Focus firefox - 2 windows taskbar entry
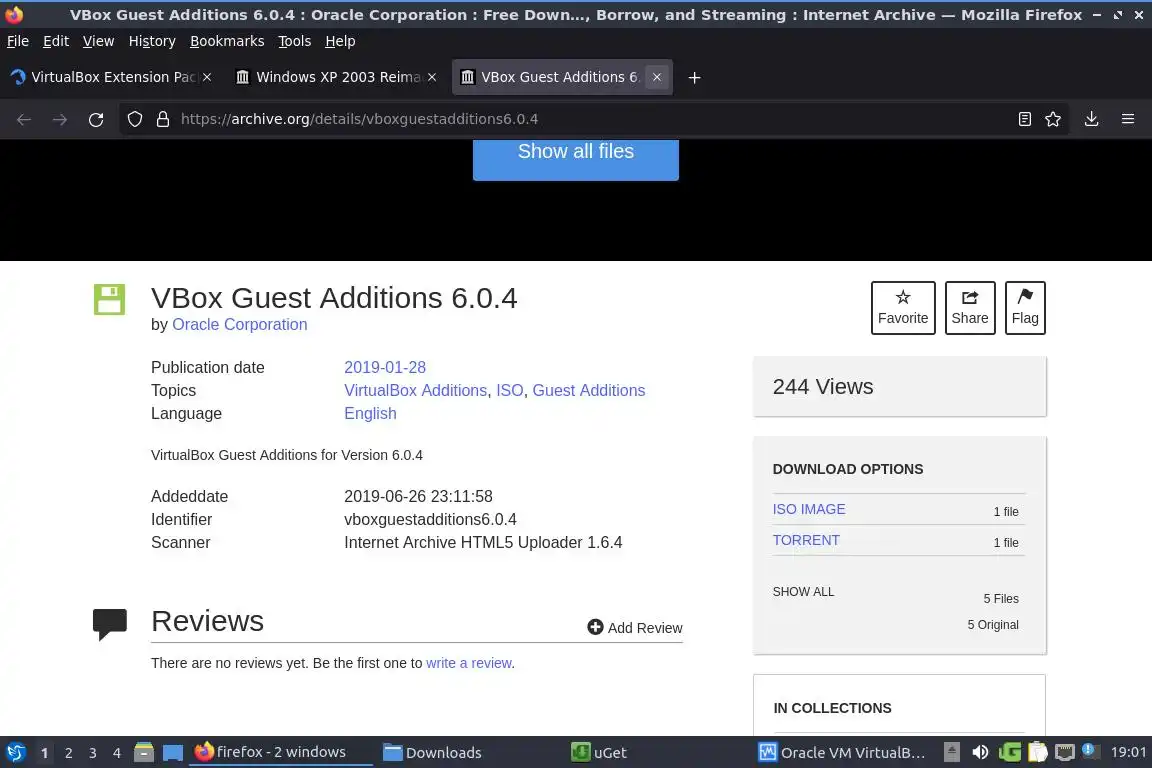The image size is (1152, 768). coord(281,752)
